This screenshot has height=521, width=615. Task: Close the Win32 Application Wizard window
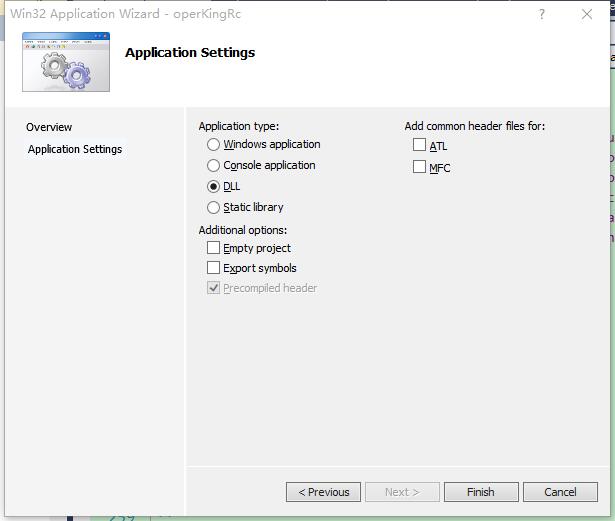[587, 15]
